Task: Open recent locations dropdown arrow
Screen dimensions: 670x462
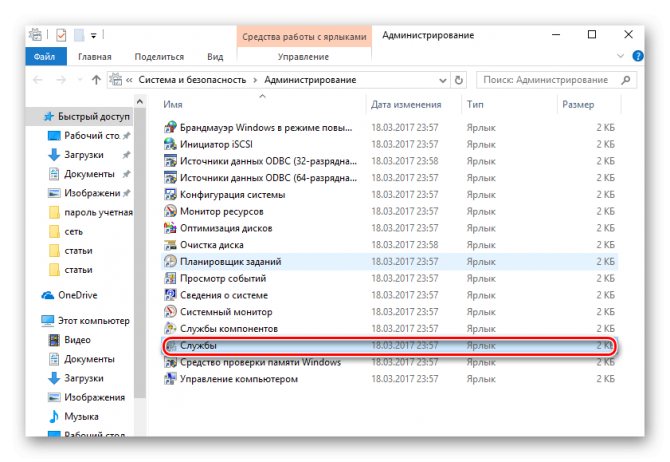Action: pos(79,80)
